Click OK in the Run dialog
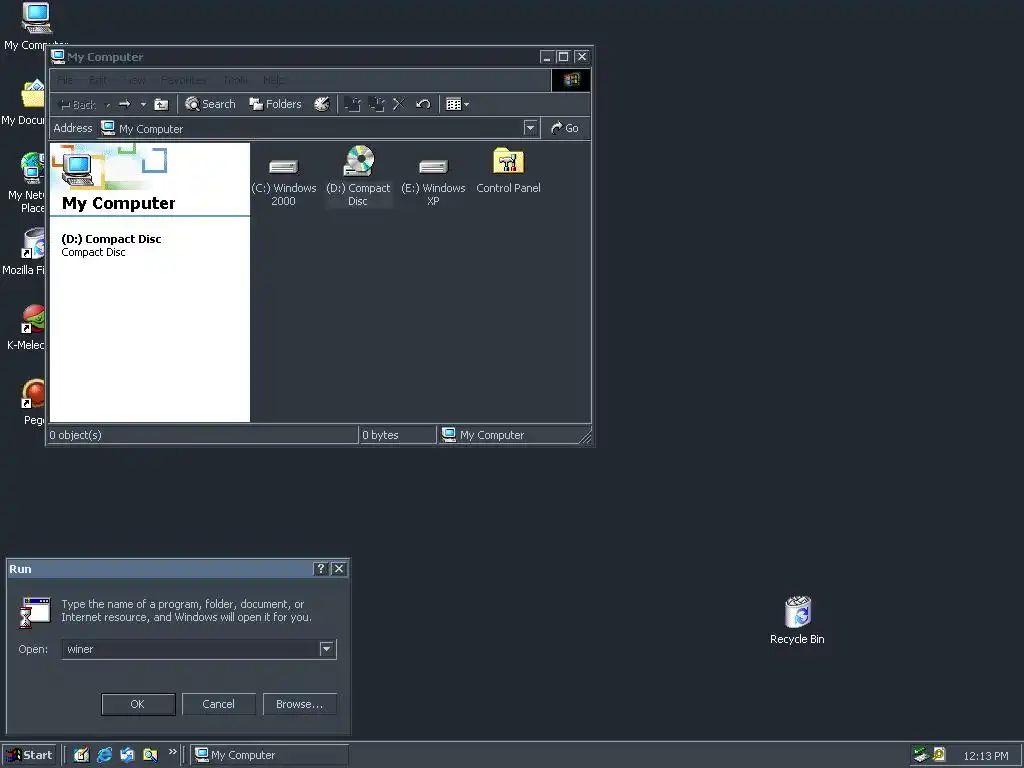Screen dimensions: 1024x768 coord(138,704)
